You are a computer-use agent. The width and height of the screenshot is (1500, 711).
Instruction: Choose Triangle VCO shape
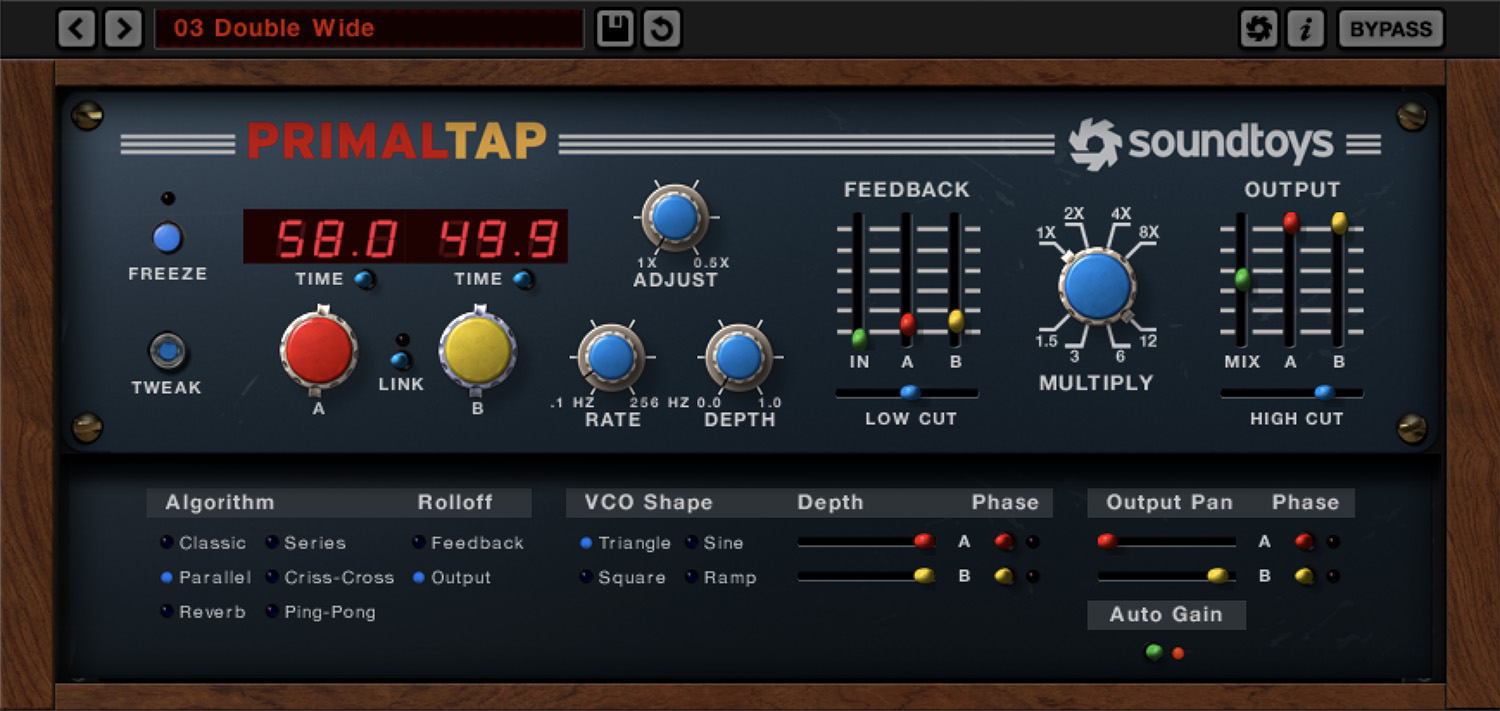[x=625, y=543]
